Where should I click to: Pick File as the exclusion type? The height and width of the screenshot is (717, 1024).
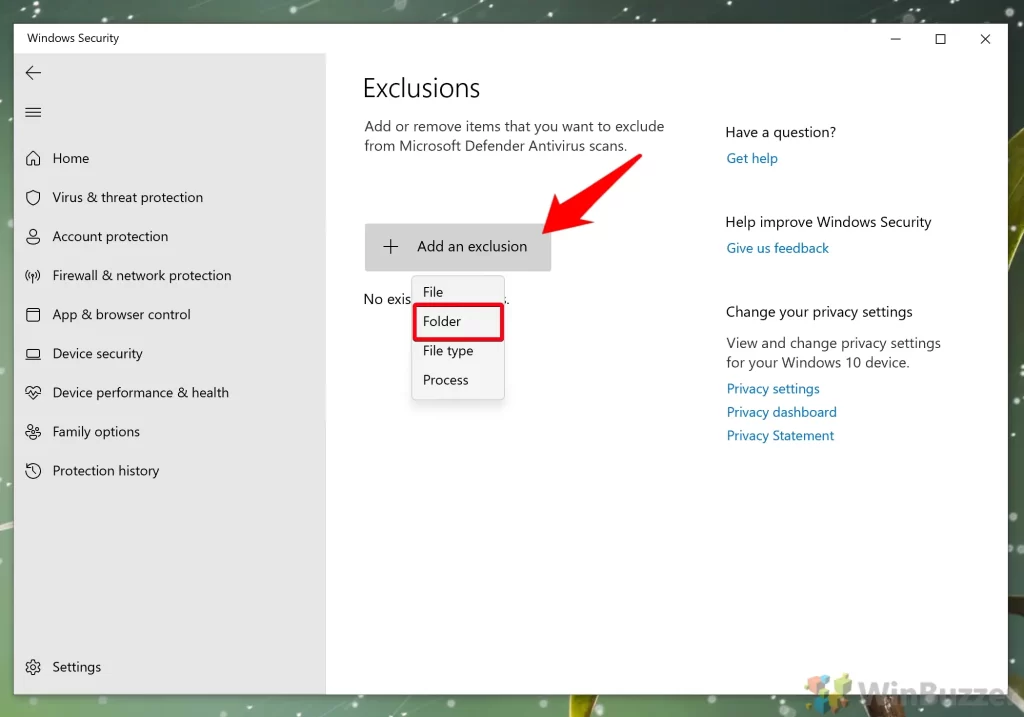pyautogui.click(x=433, y=291)
